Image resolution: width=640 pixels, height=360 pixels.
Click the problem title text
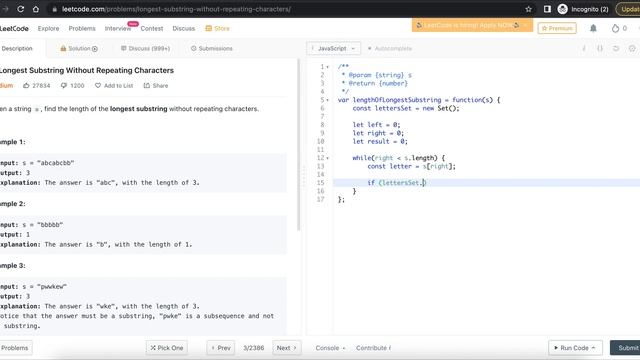point(87,70)
